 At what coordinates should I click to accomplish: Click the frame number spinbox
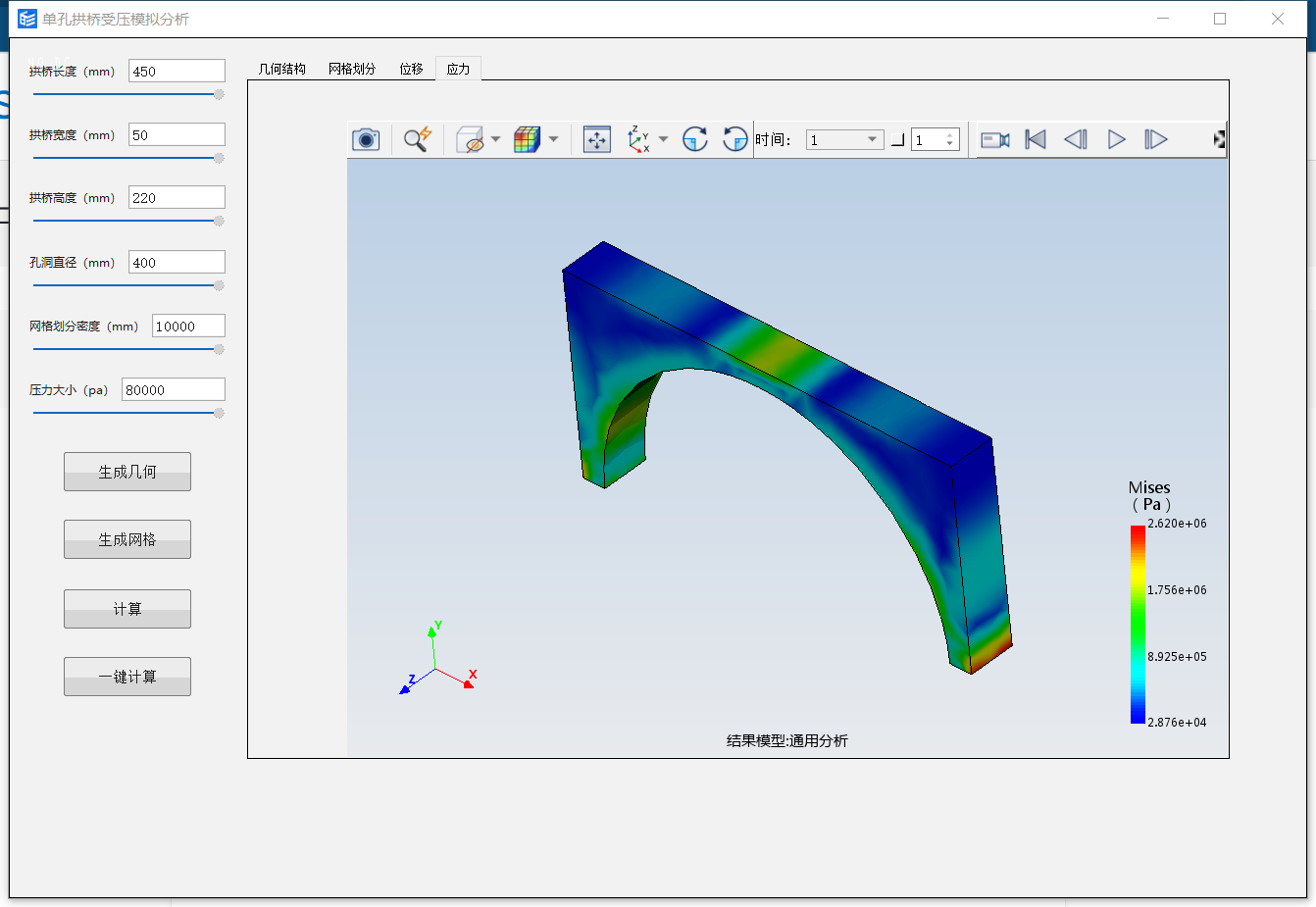point(935,140)
